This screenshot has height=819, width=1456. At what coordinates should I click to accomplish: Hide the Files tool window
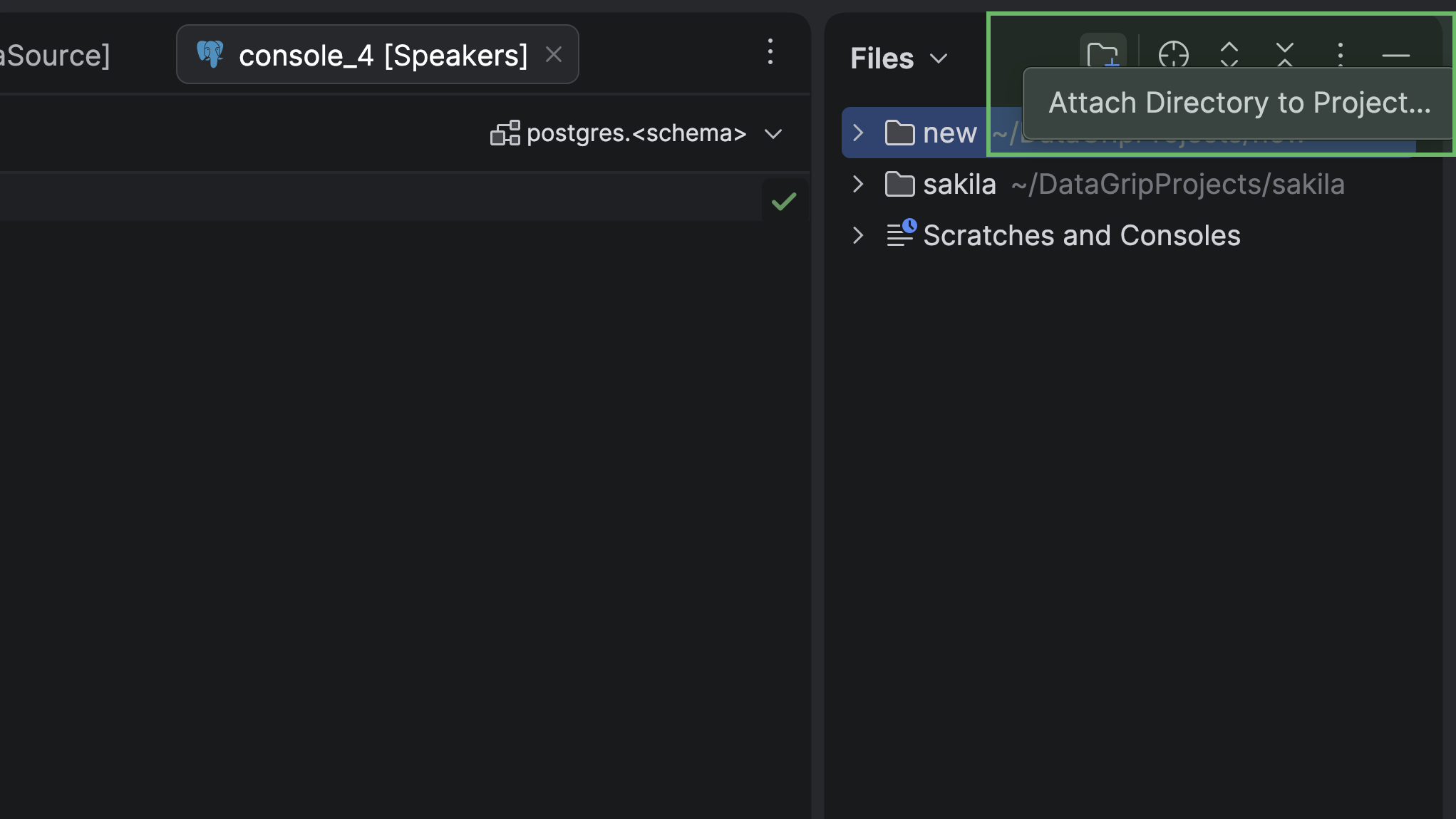tap(1395, 55)
